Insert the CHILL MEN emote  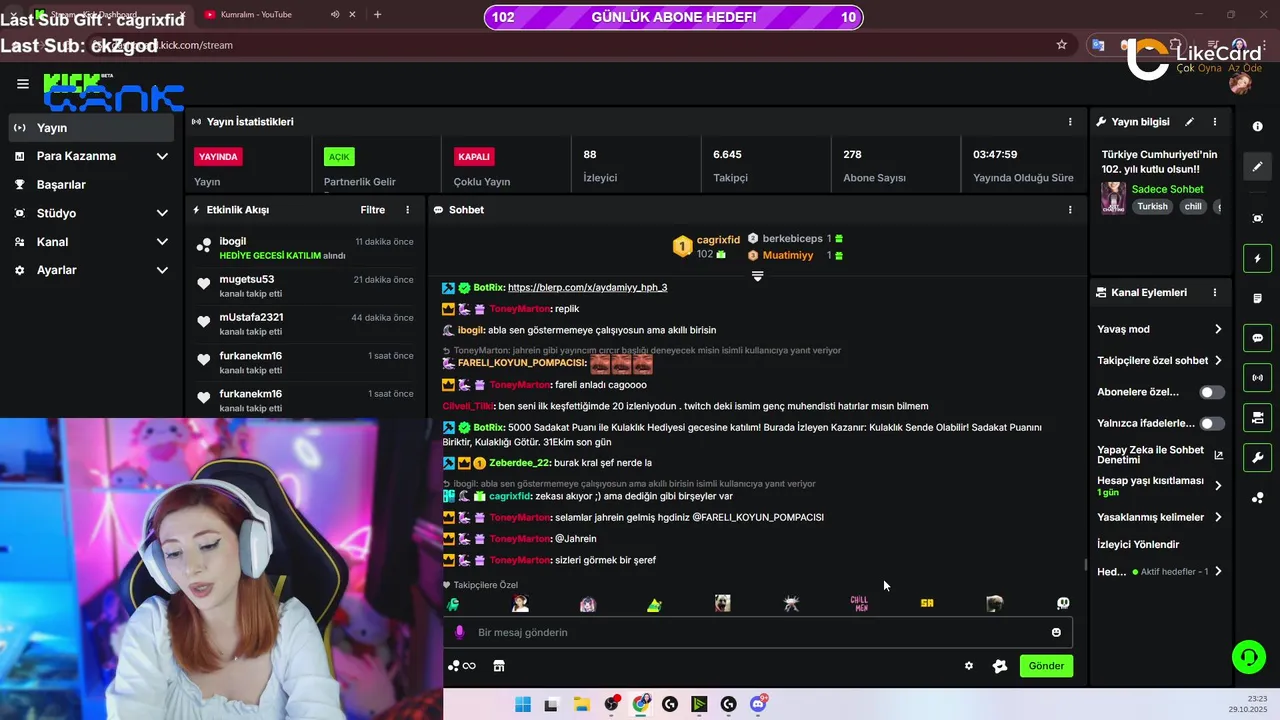coord(859,604)
